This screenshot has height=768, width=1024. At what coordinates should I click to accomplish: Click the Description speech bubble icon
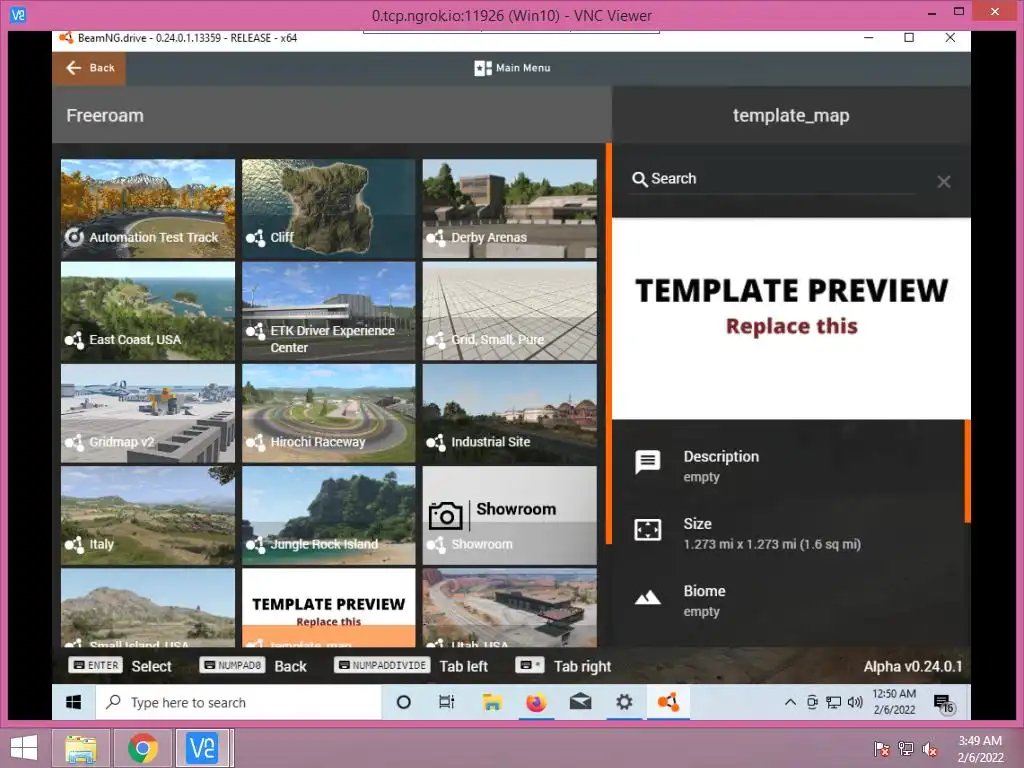[x=647, y=462]
